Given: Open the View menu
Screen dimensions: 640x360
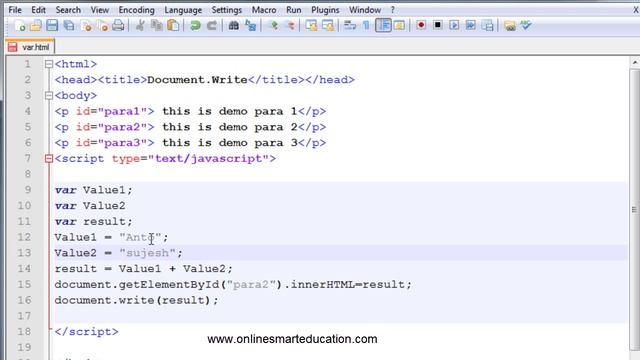Looking at the screenshot, I should (x=100, y=10).
